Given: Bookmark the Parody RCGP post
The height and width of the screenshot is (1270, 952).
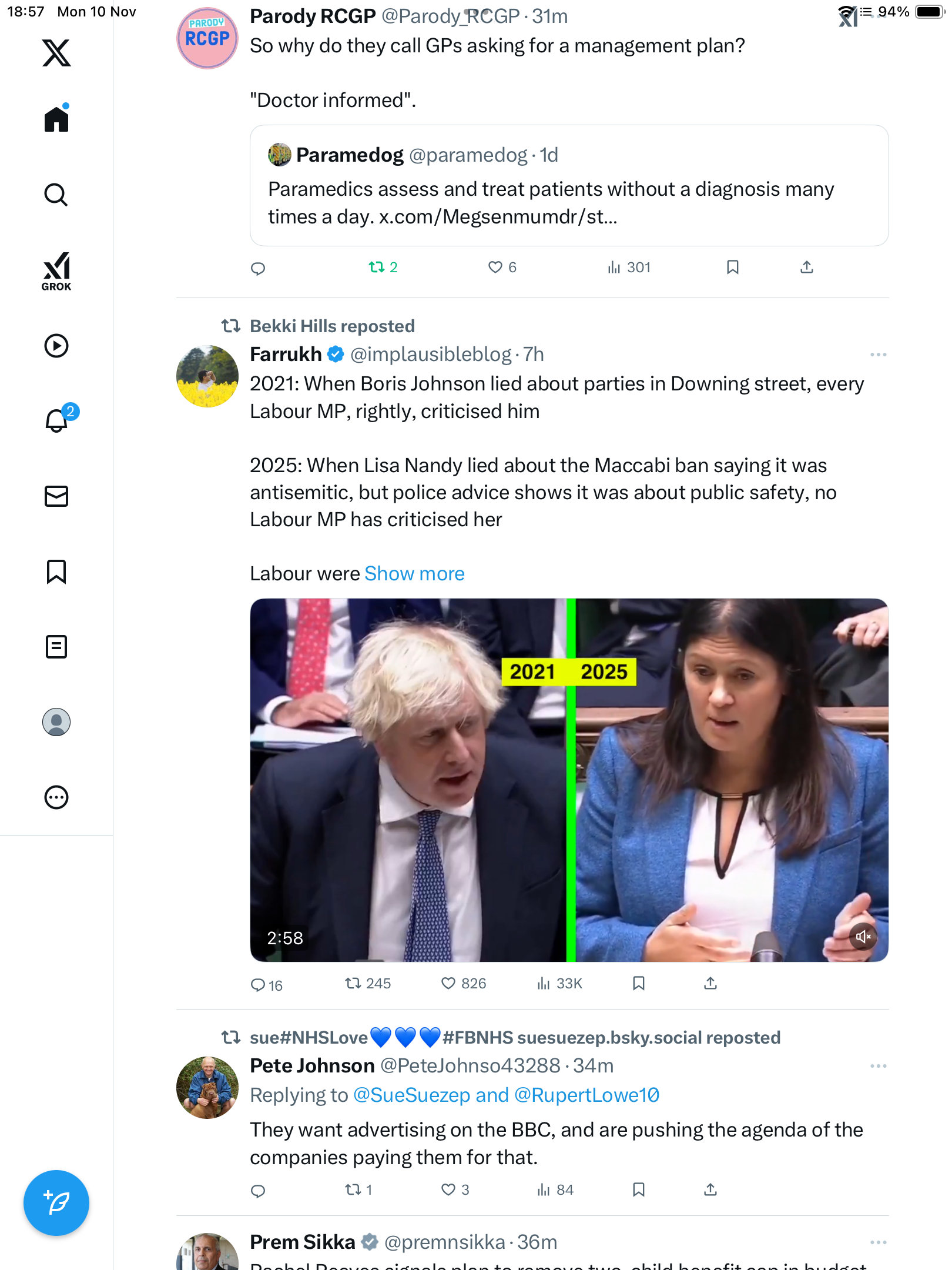Looking at the screenshot, I should pos(732,268).
